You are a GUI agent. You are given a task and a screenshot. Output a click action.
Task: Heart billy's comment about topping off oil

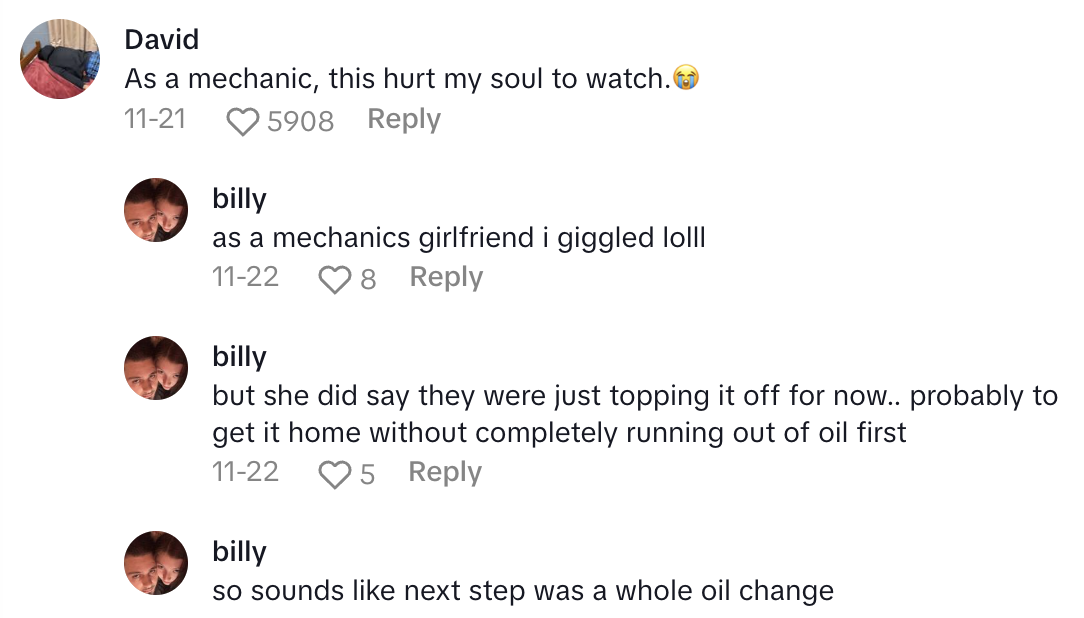tap(333, 472)
